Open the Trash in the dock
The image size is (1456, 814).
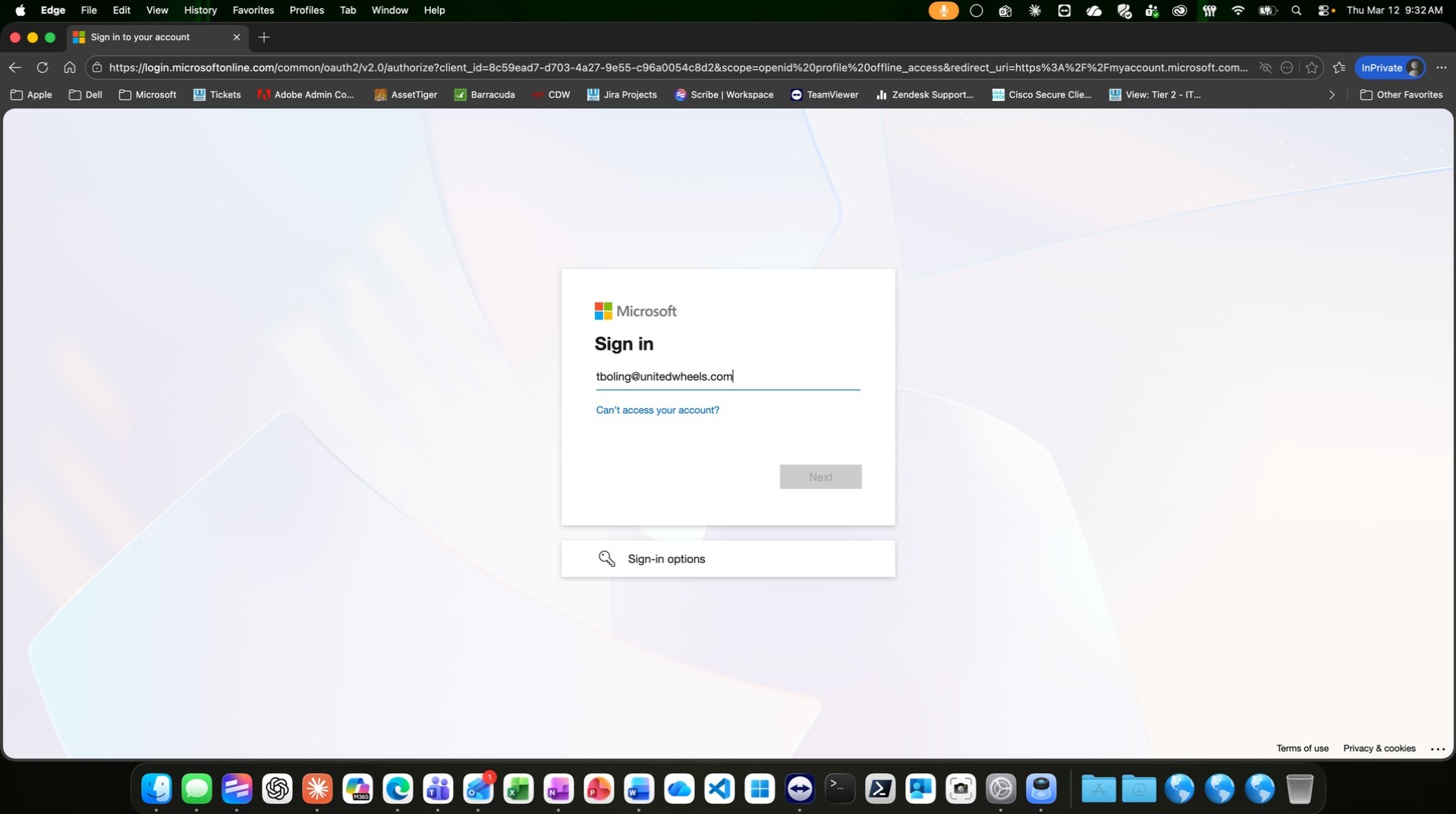click(x=1300, y=789)
